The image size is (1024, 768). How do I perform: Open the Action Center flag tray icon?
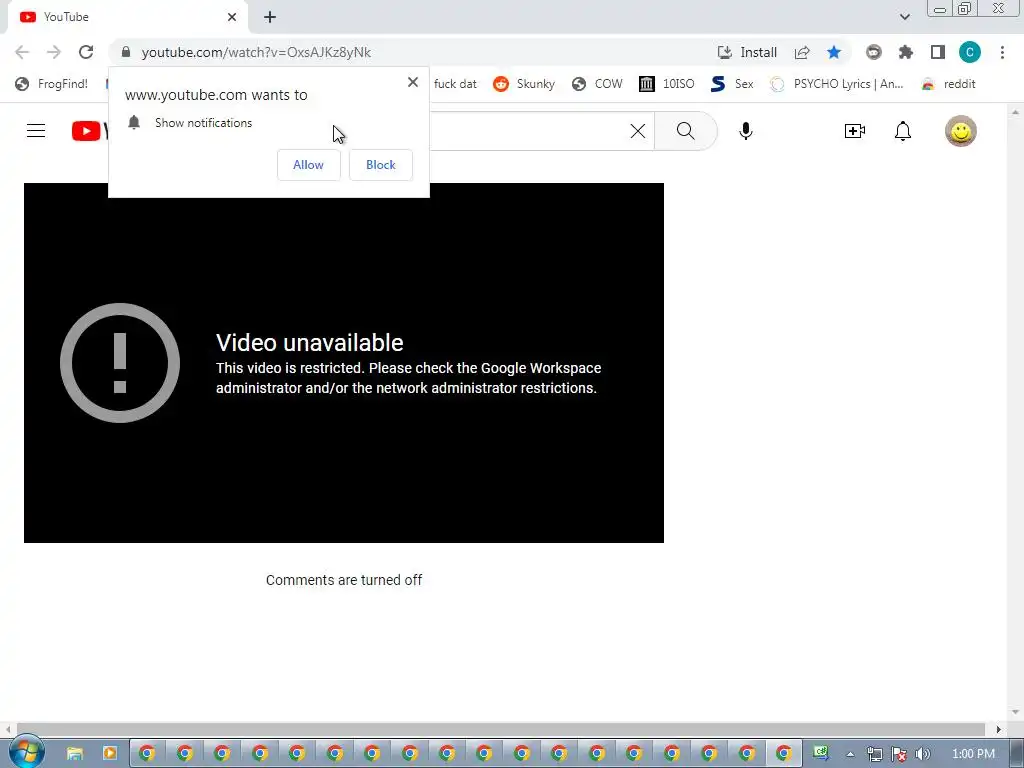(899, 754)
